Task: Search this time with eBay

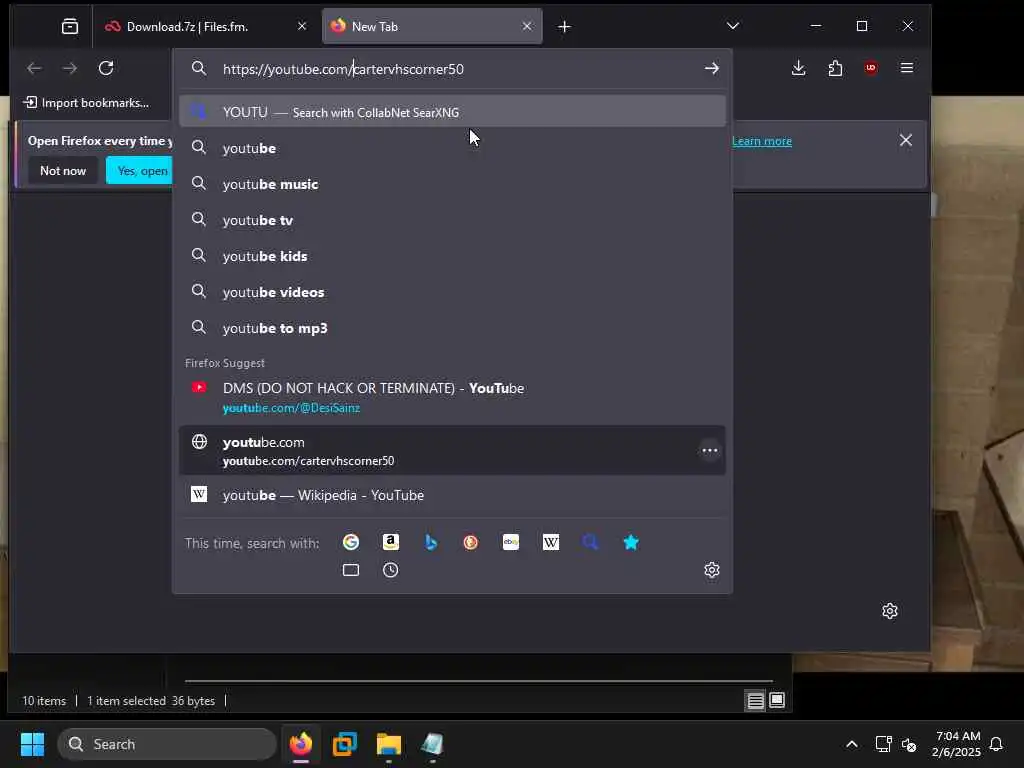Action: 511,542
